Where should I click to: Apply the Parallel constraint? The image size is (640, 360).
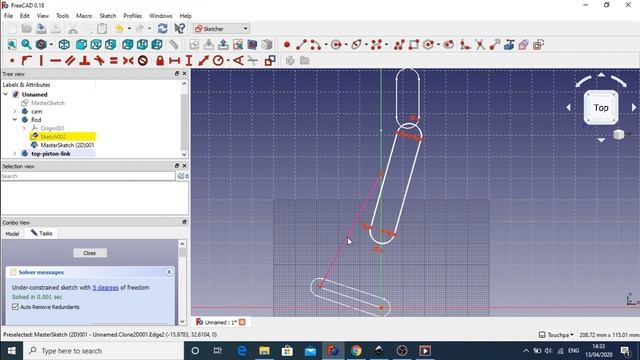[70, 61]
